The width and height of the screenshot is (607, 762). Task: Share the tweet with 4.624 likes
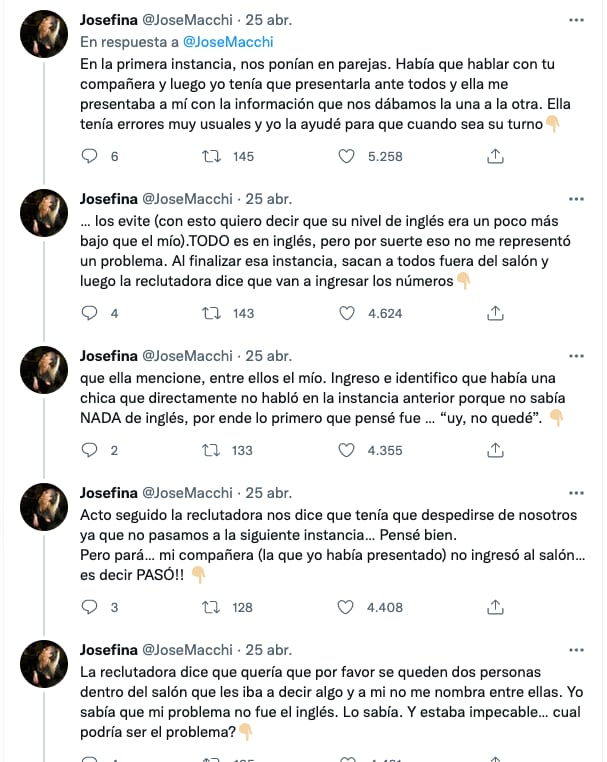pyautogui.click(x=495, y=313)
